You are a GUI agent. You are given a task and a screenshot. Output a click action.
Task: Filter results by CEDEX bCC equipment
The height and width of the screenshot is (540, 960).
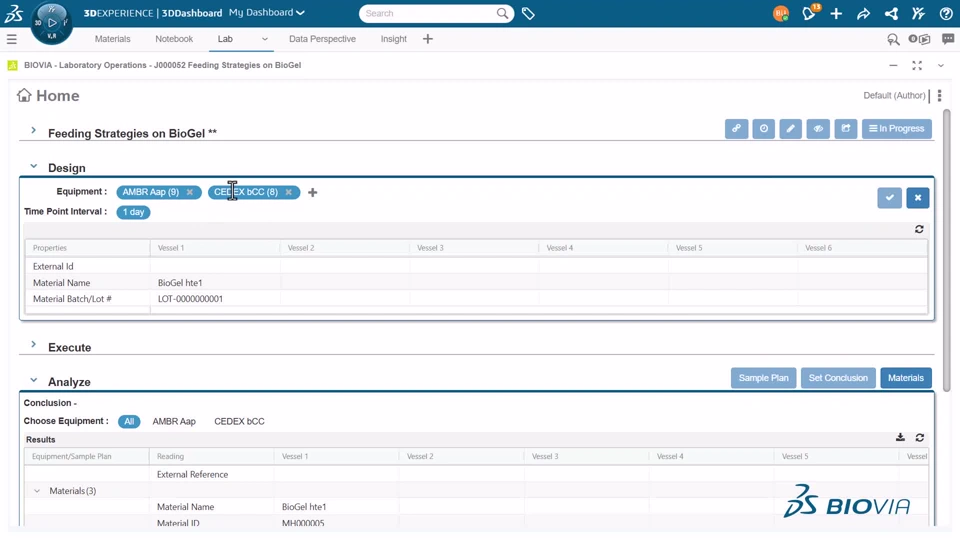pyautogui.click(x=239, y=421)
